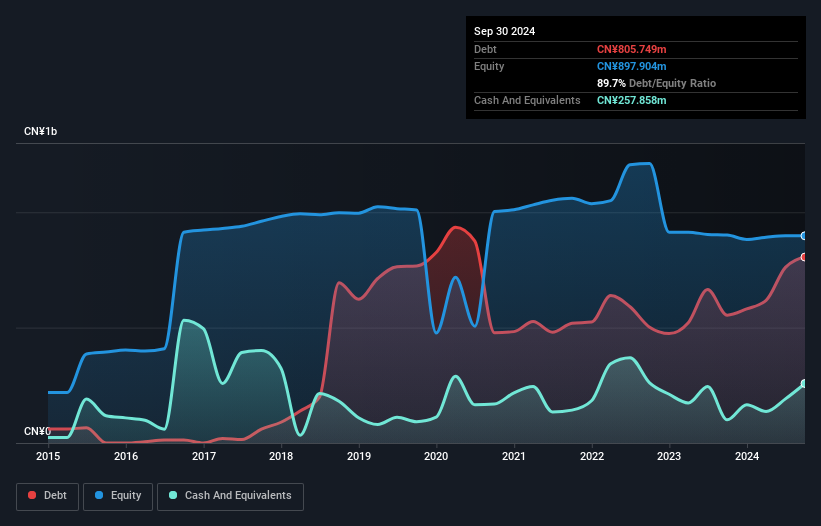
Task: Click the 2019 x-axis label
Action: [359, 456]
